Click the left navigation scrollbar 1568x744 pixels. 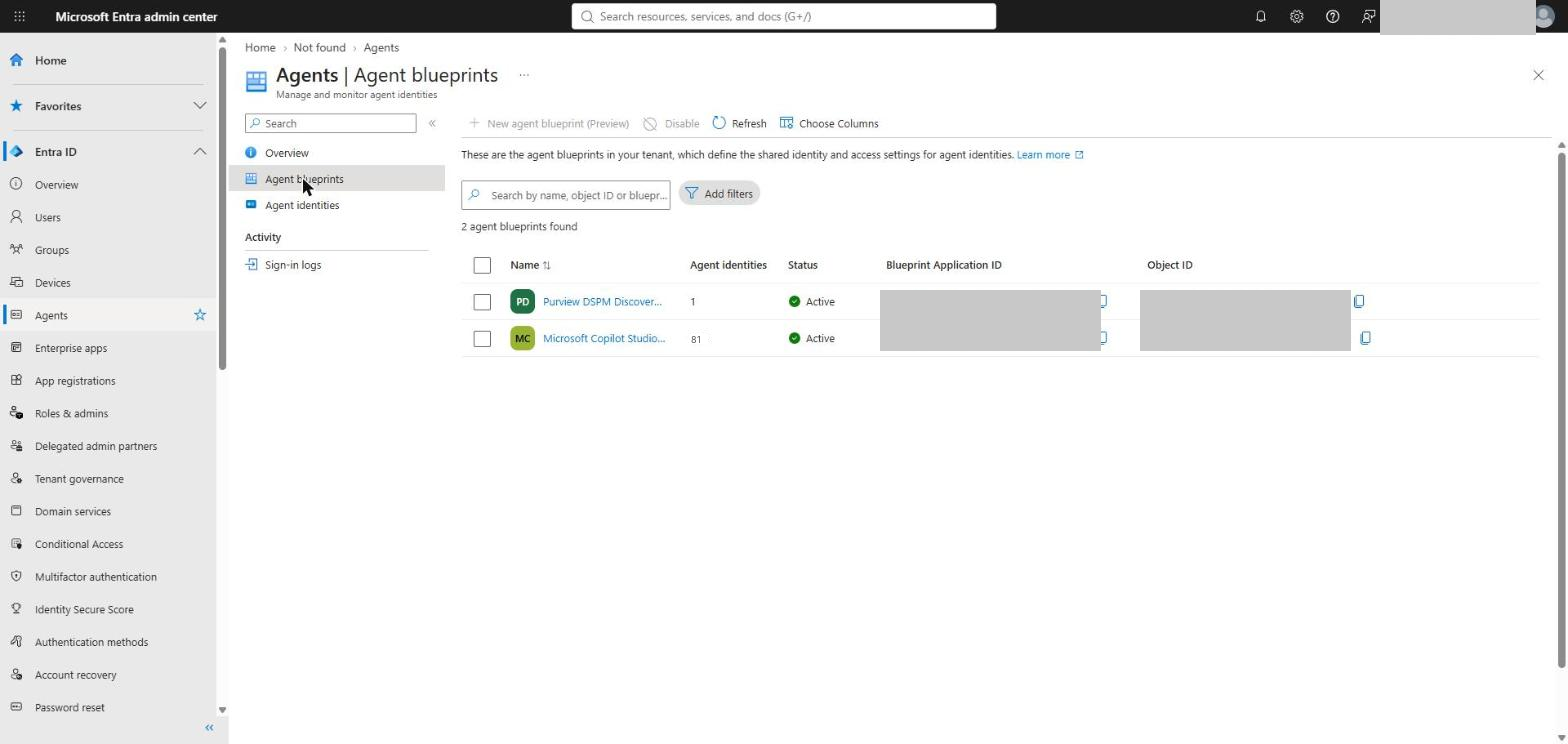pos(222,207)
